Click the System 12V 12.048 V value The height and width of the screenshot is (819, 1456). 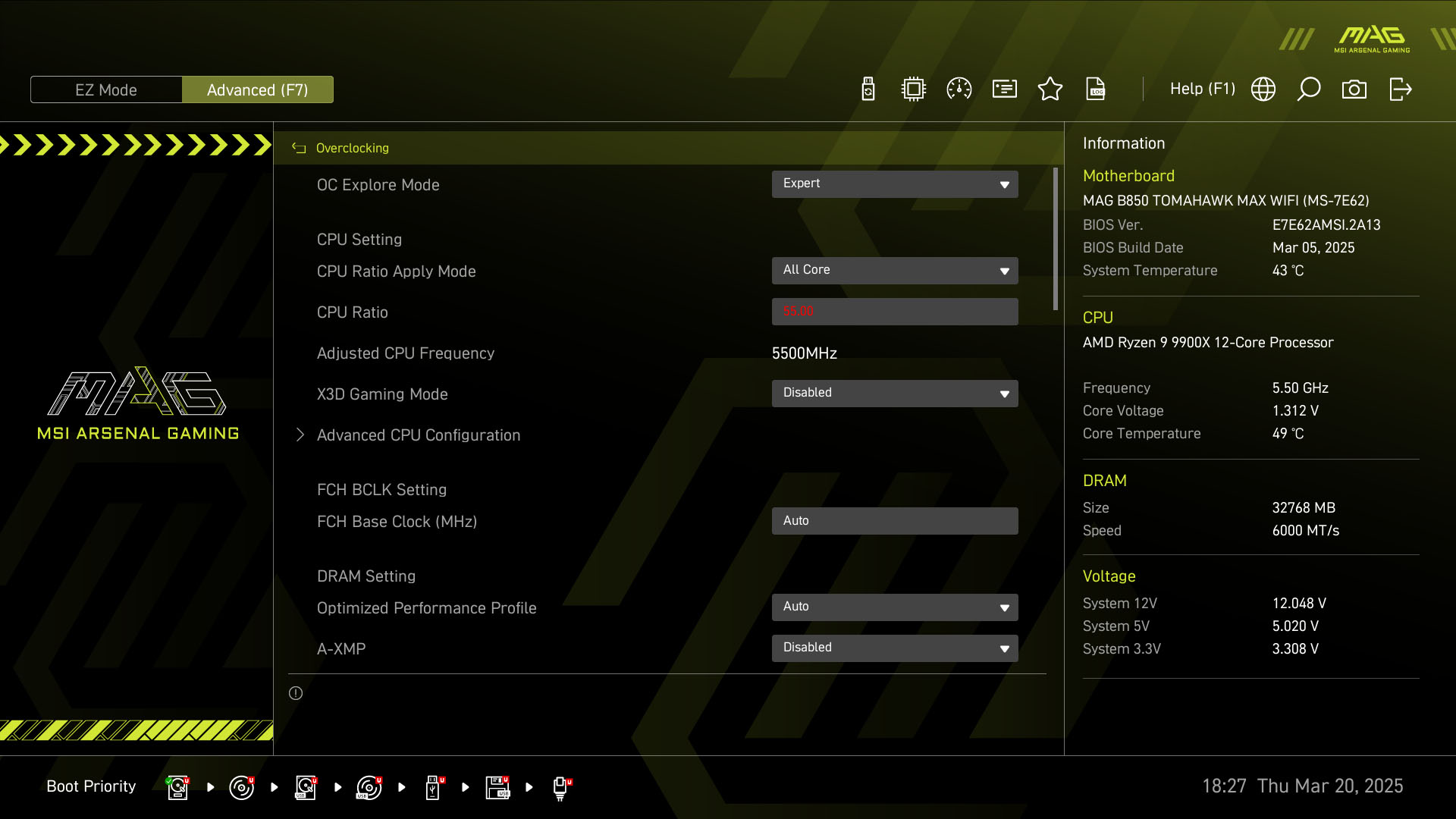tap(1298, 604)
